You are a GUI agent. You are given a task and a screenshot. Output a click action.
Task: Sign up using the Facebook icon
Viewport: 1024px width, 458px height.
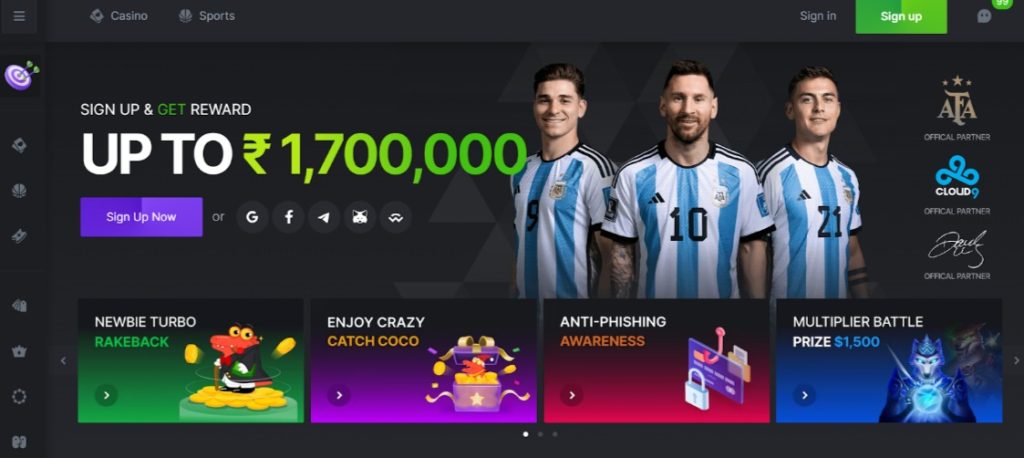(x=288, y=217)
